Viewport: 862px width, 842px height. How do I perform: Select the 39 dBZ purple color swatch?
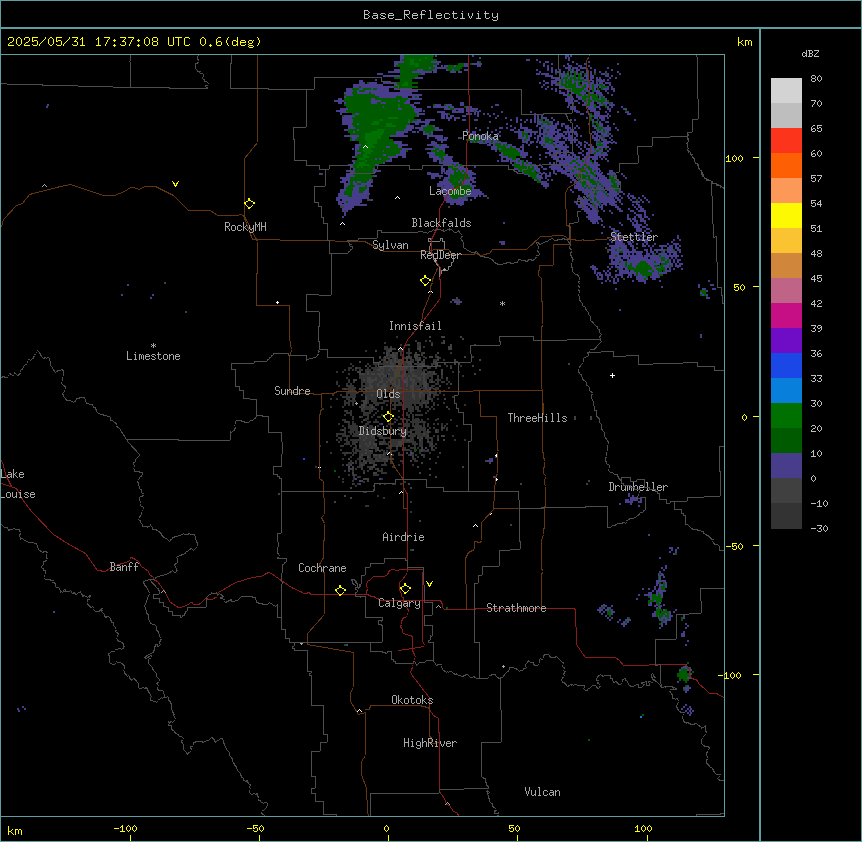pyautogui.click(x=786, y=340)
